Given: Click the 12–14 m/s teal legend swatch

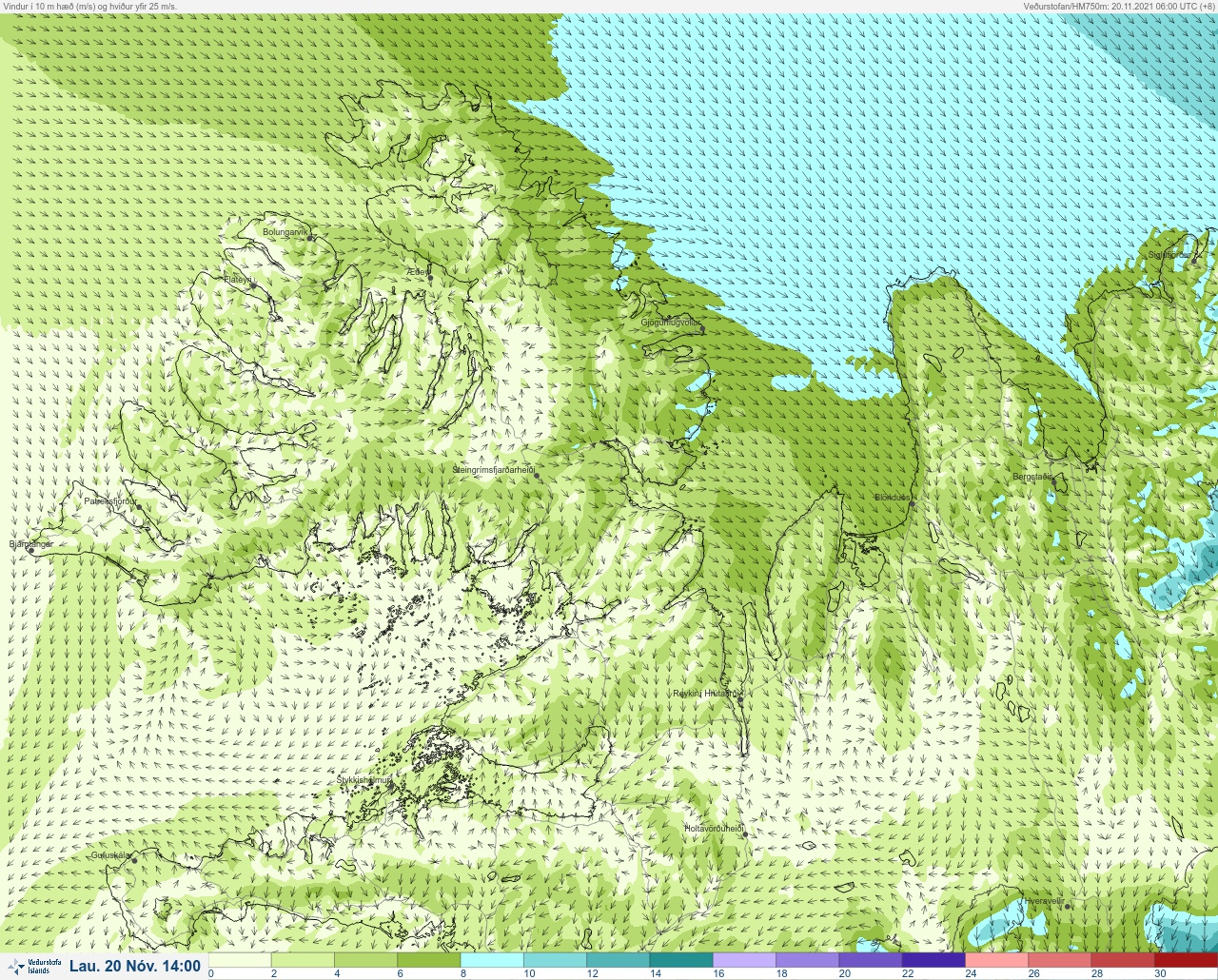Looking at the screenshot, I should 618,960.
